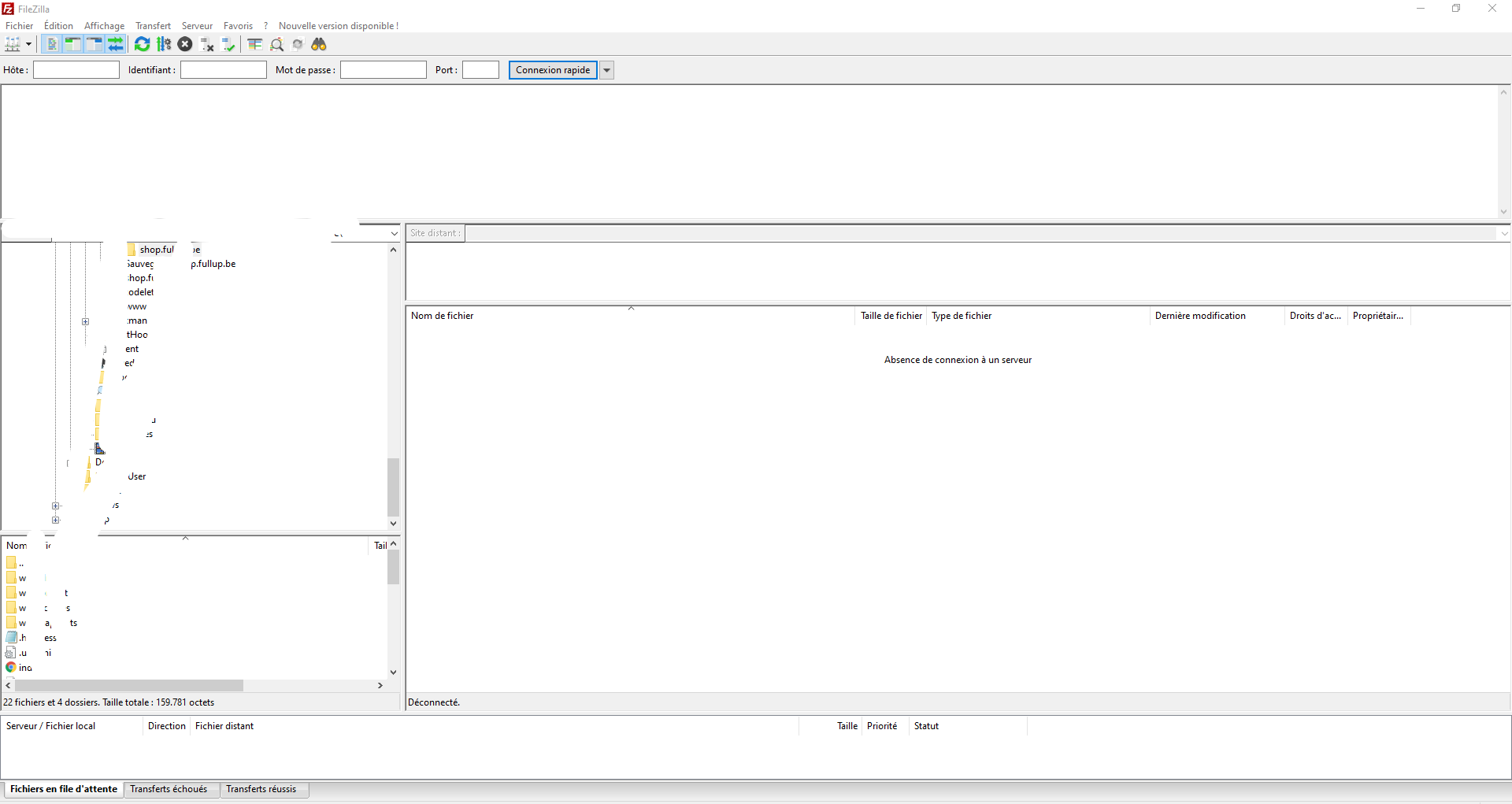This screenshot has width=1512, height=804.
Task: Select the '..' parent folder in local list
Action: tap(15, 563)
